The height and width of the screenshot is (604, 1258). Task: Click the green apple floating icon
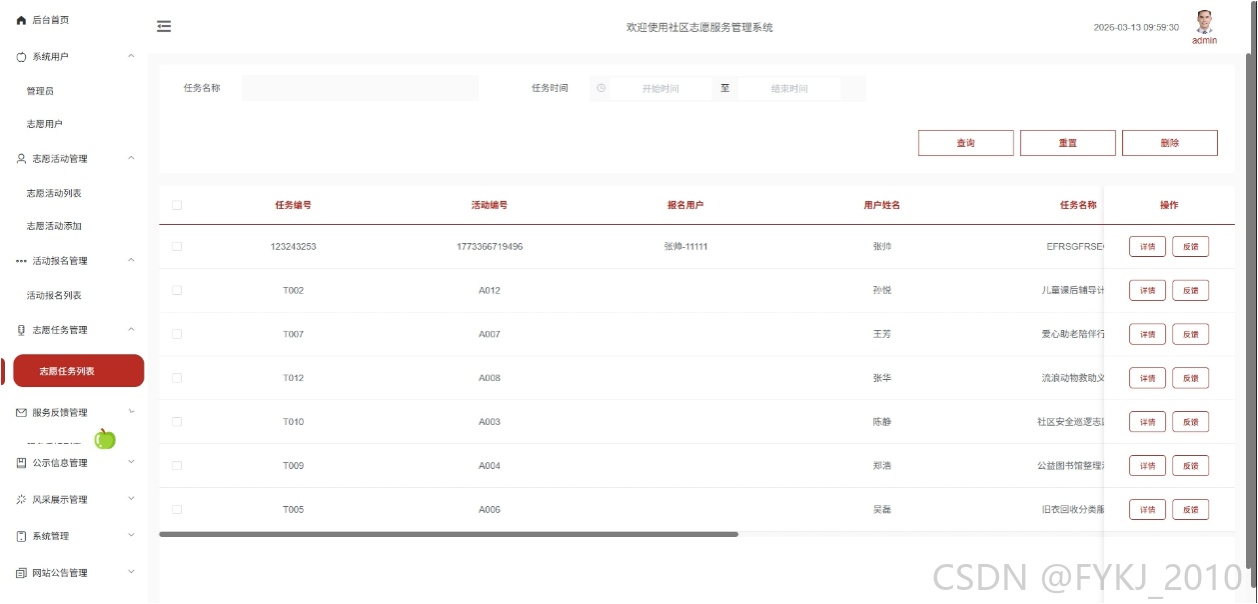(x=105, y=438)
